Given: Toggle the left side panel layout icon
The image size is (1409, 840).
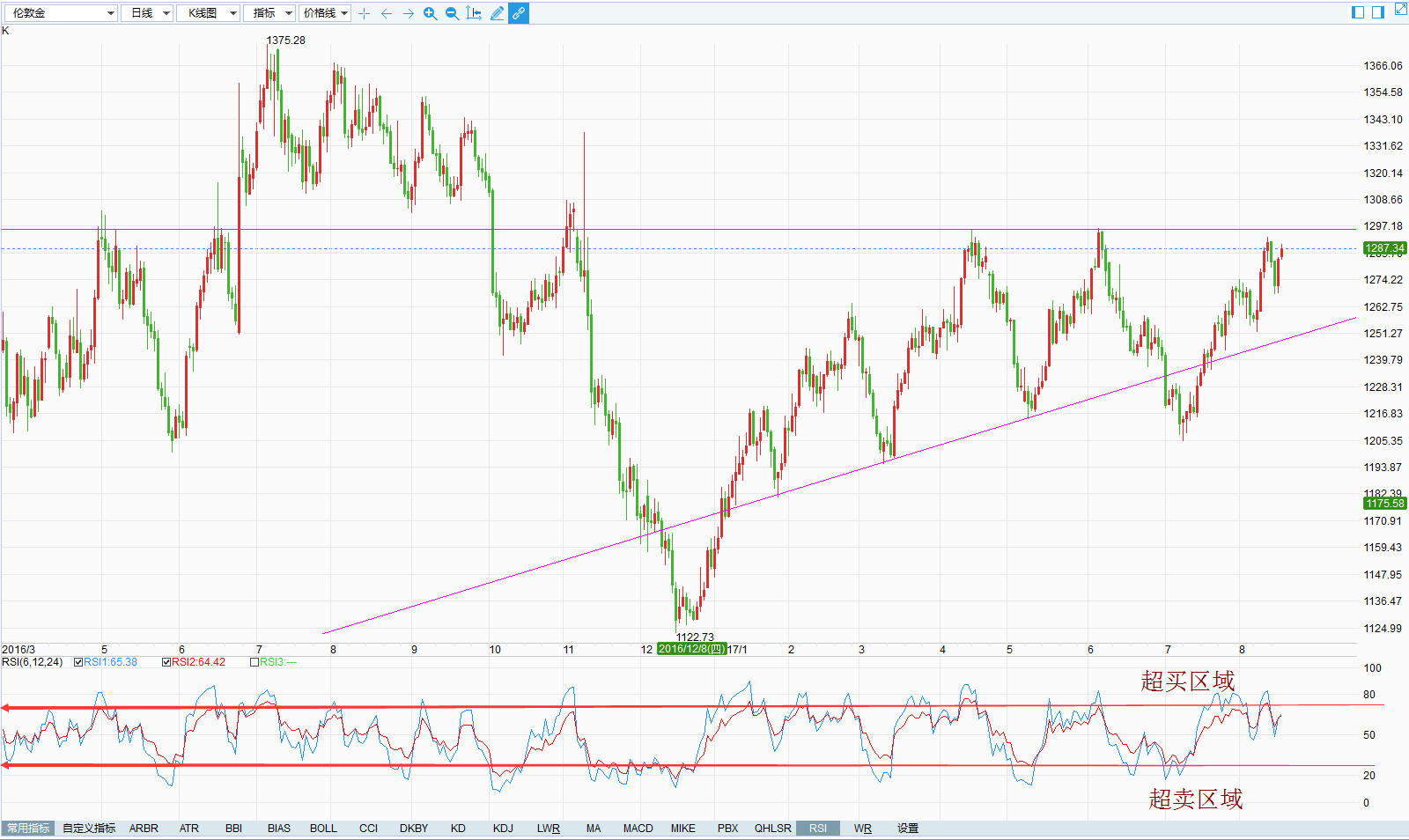Looking at the screenshot, I should click(1358, 11).
